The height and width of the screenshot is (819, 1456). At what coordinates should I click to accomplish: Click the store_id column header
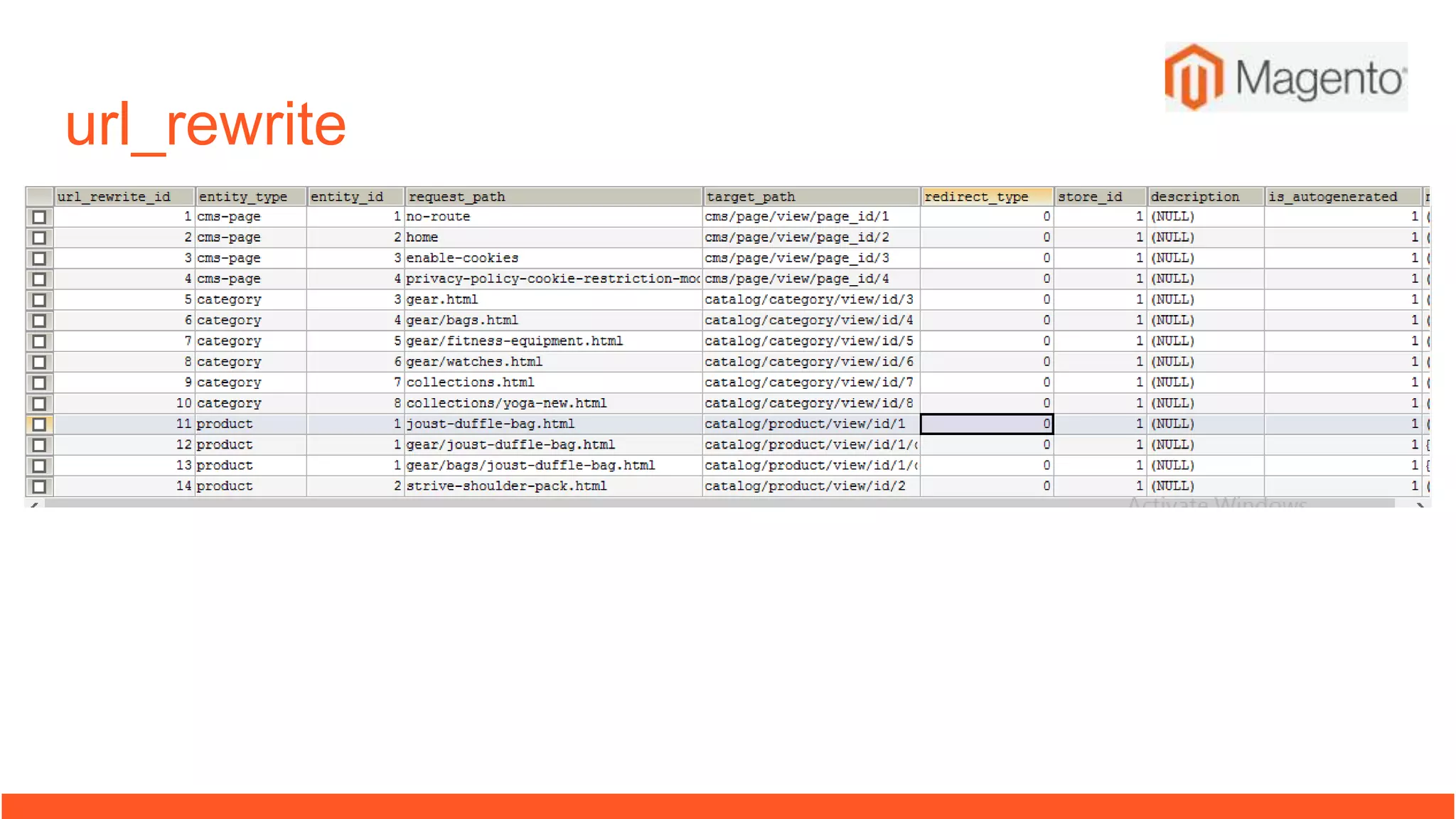(1101, 197)
